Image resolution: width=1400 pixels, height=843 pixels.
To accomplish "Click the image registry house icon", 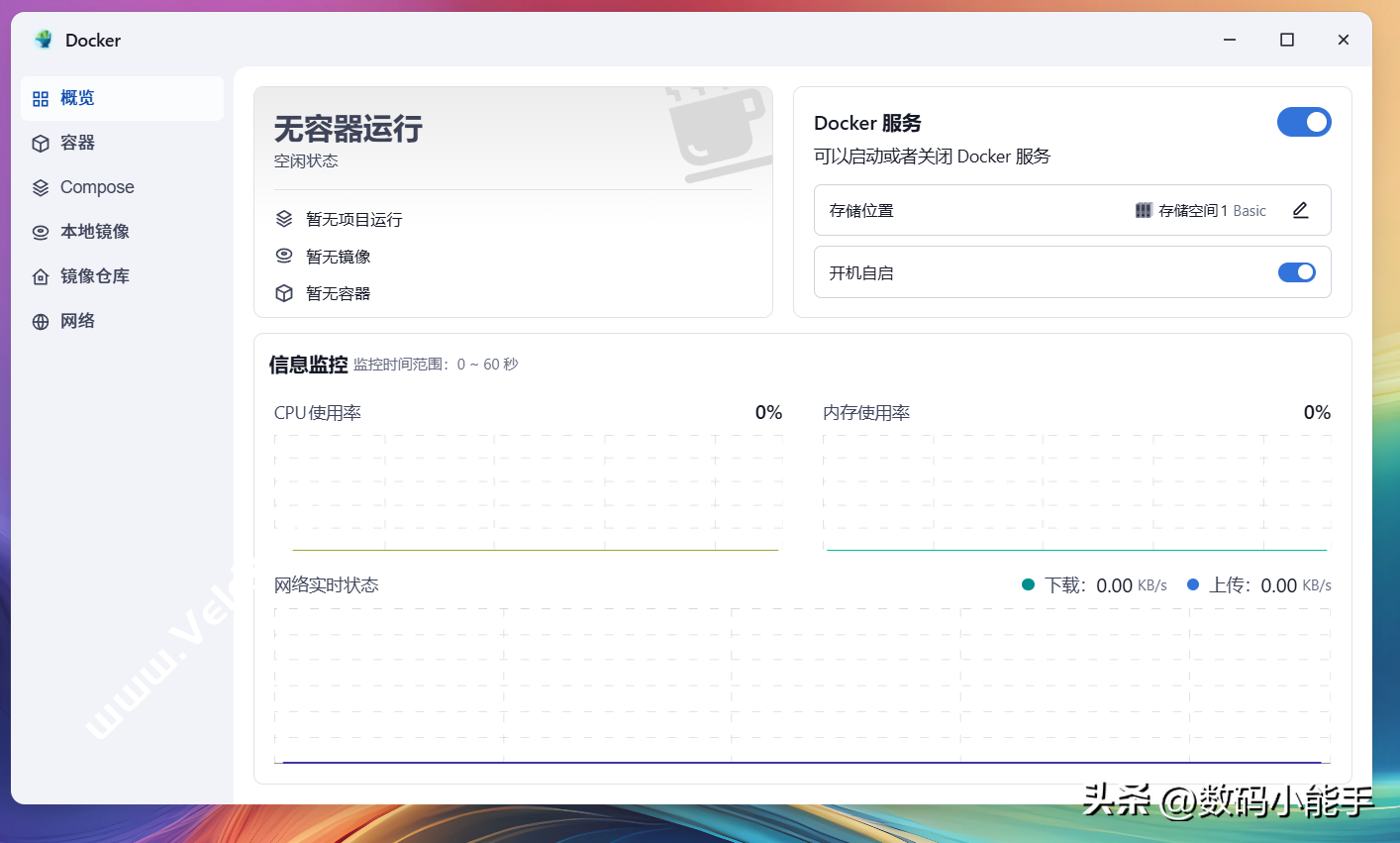I will pos(41,277).
